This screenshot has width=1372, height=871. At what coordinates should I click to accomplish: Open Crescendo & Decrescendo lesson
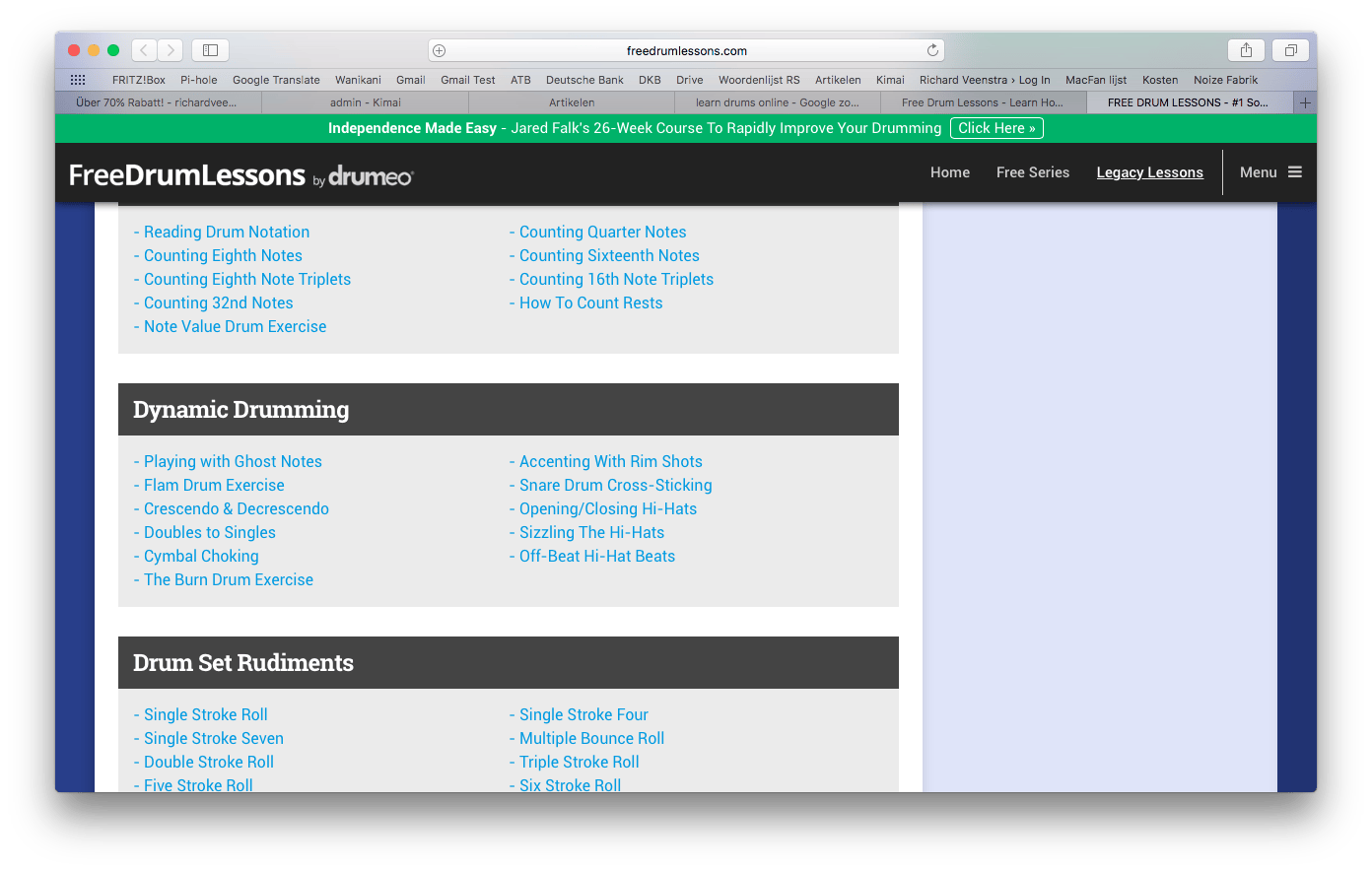tap(237, 508)
